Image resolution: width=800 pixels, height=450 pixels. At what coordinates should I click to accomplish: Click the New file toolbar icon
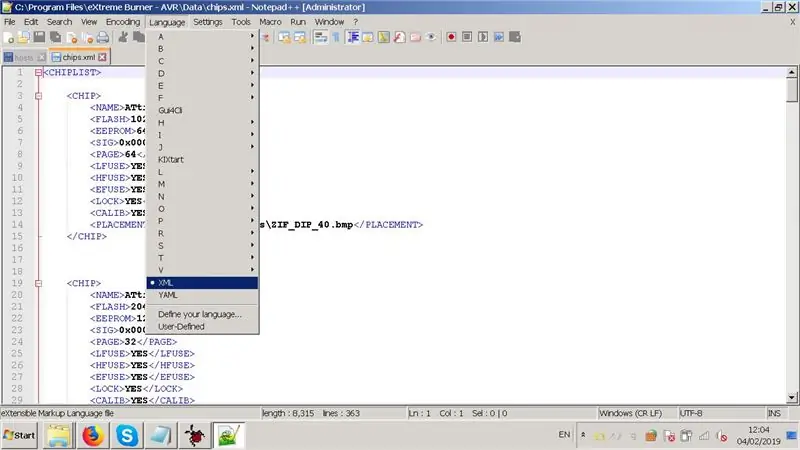(x=9, y=37)
